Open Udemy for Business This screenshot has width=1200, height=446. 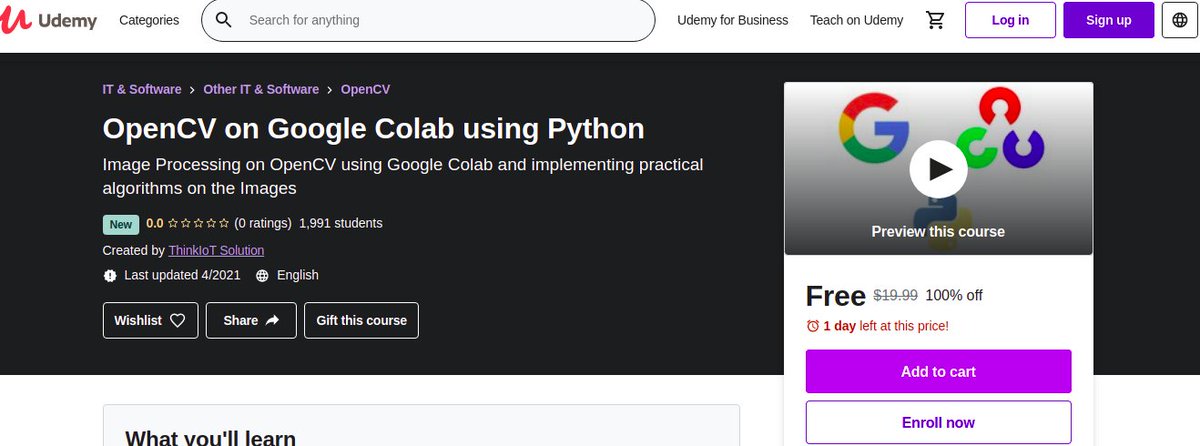pos(733,20)
